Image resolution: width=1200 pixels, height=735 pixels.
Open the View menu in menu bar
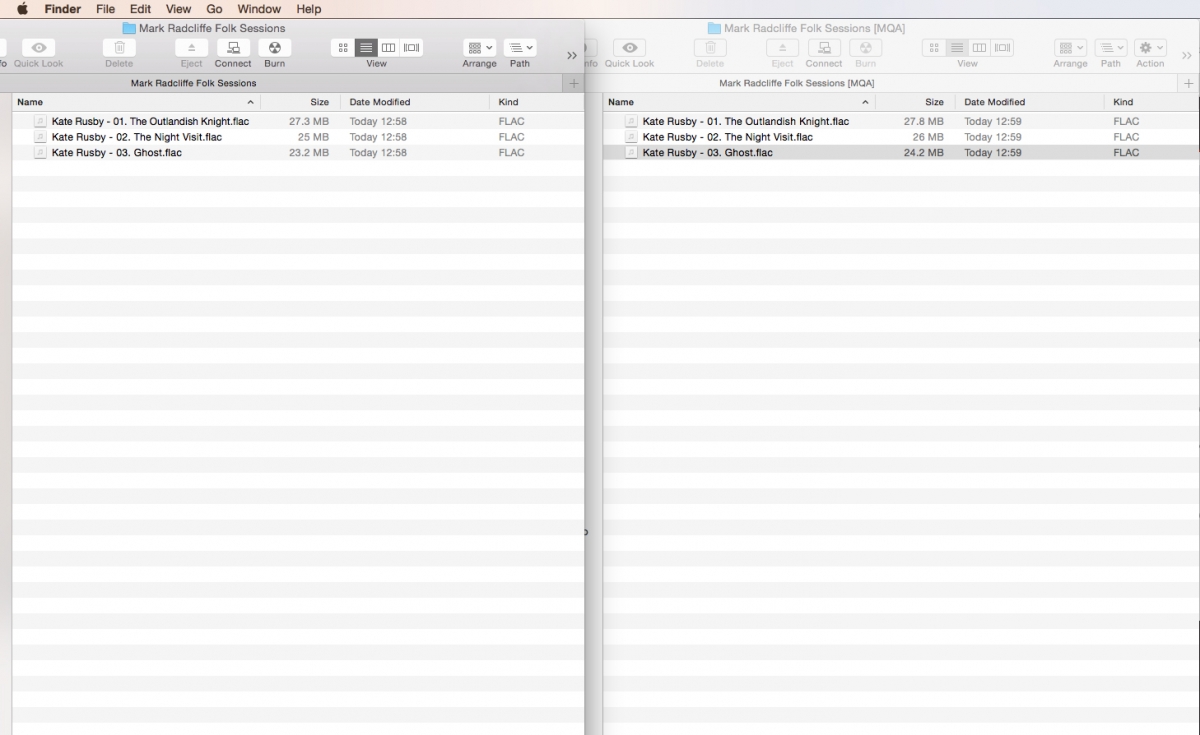pos(178,9)
